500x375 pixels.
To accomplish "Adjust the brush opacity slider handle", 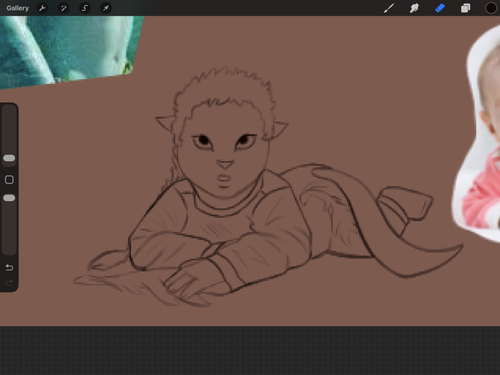I will 9,198.
